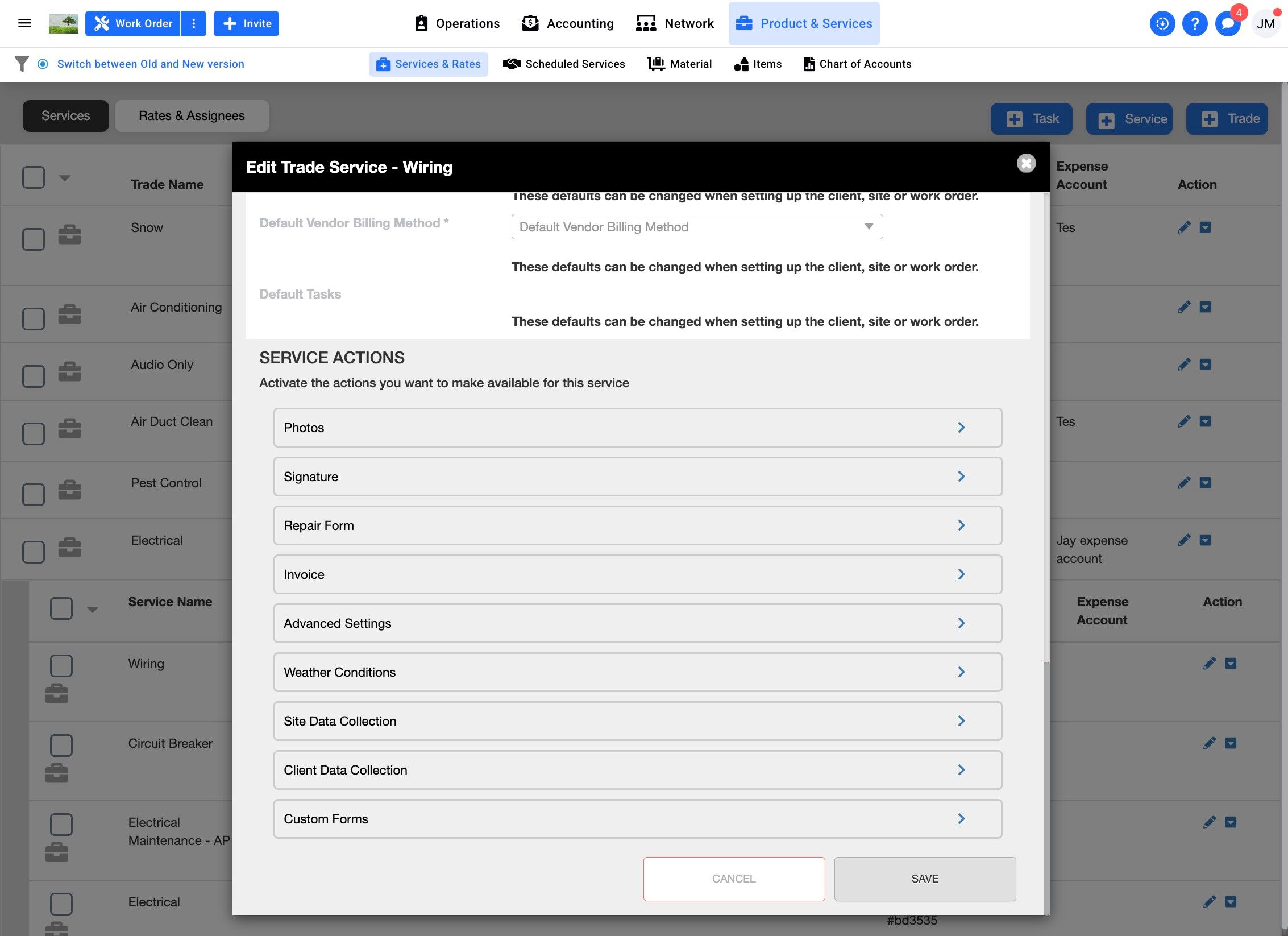The image size is (1288, 936).
Task: Click the filter funnel icon
Action: click(22, 64)
